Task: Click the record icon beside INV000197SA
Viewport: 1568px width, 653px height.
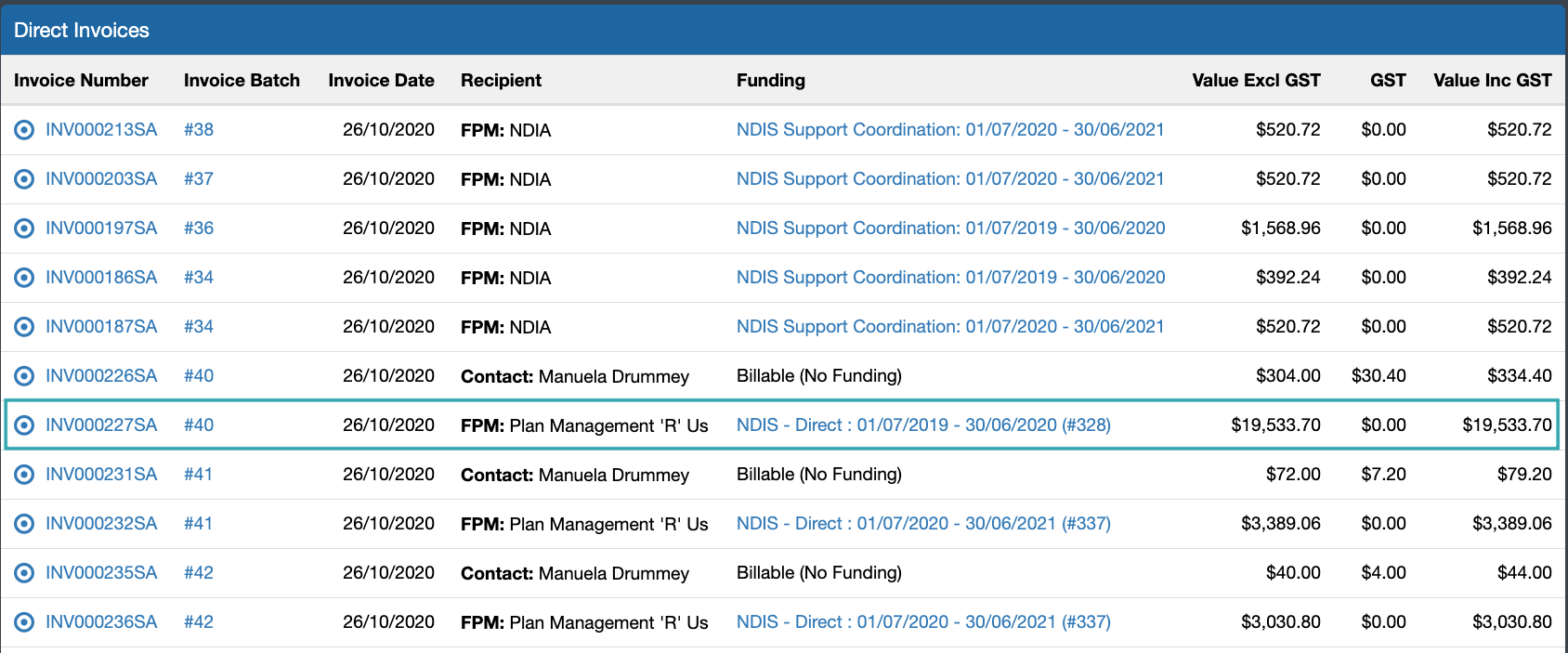Action: [24, 228]
